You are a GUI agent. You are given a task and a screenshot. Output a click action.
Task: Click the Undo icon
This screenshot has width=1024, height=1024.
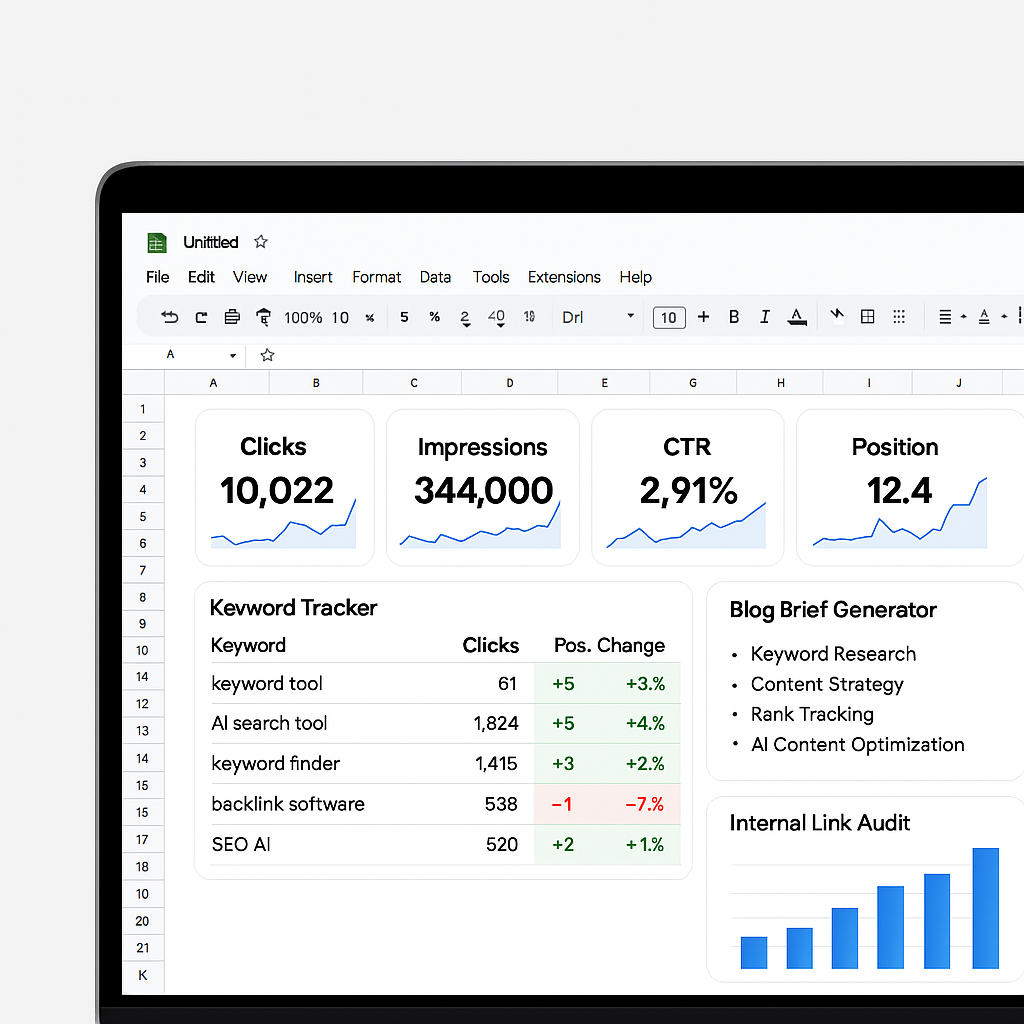point(169,317)
